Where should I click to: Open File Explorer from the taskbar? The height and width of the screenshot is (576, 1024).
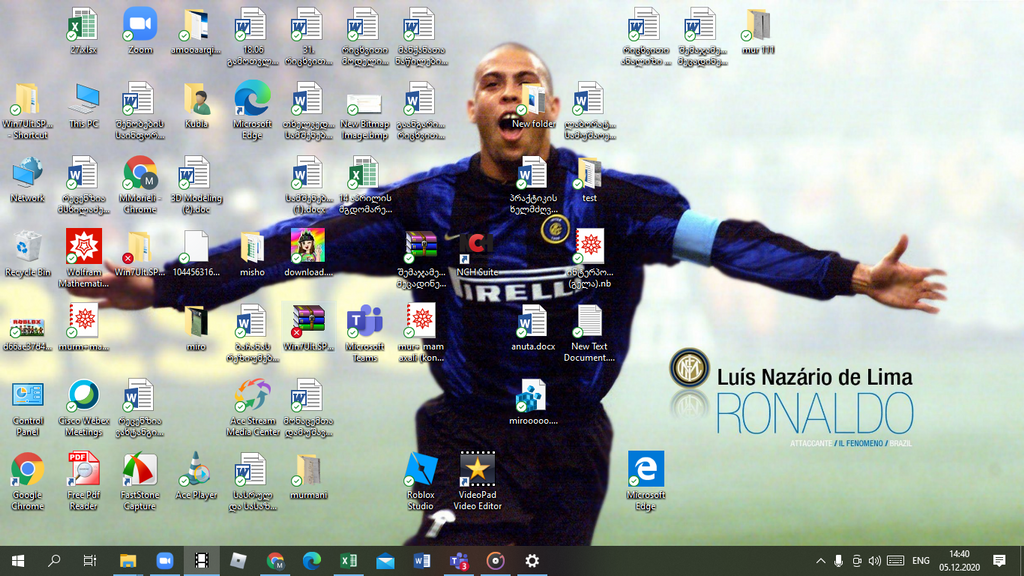click(128, 561)
